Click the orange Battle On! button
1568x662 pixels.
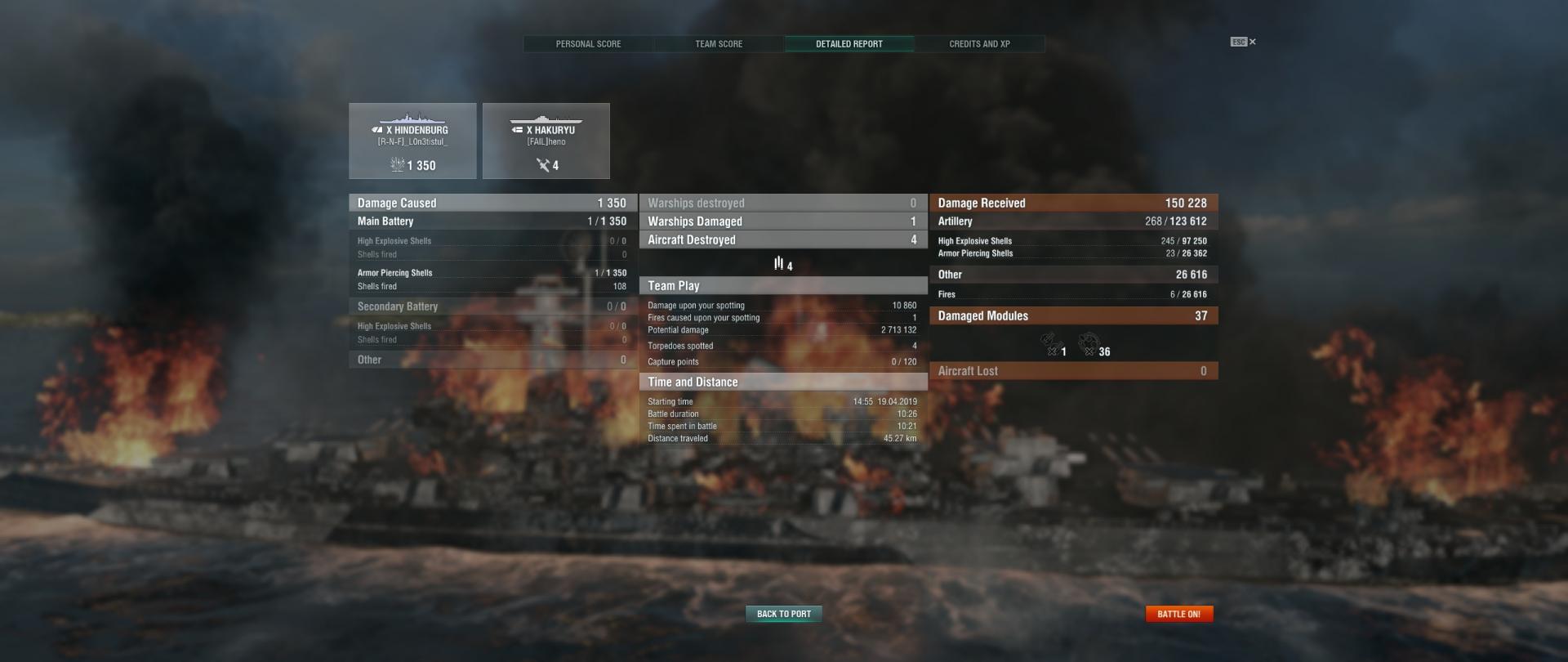click(x=1179, y=614)
